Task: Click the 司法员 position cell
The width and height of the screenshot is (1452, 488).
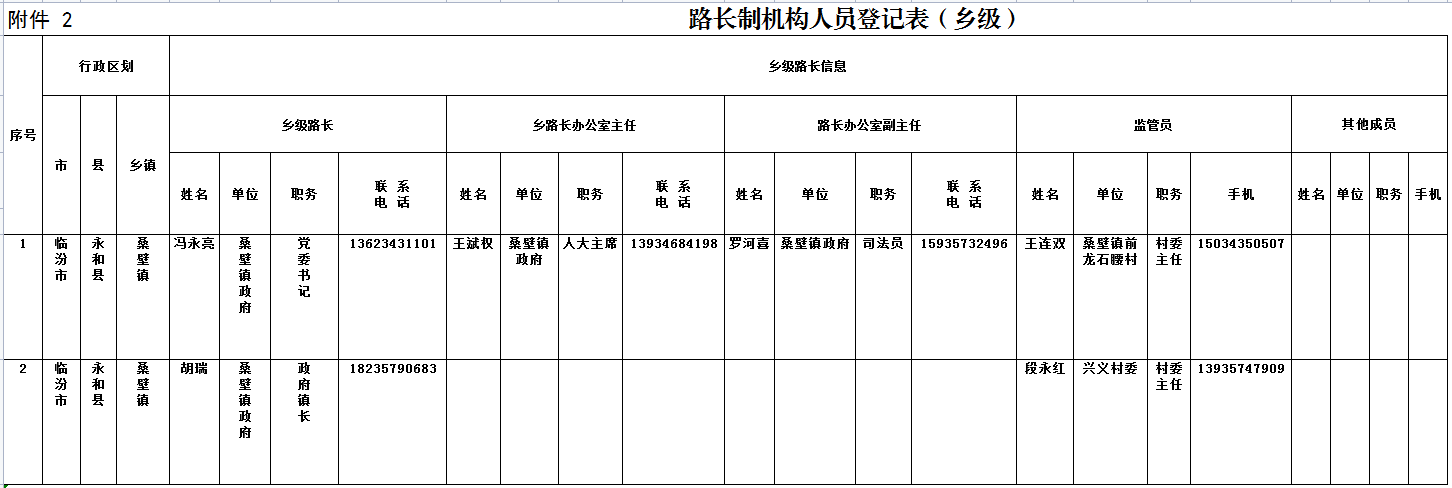Action: 883,244
